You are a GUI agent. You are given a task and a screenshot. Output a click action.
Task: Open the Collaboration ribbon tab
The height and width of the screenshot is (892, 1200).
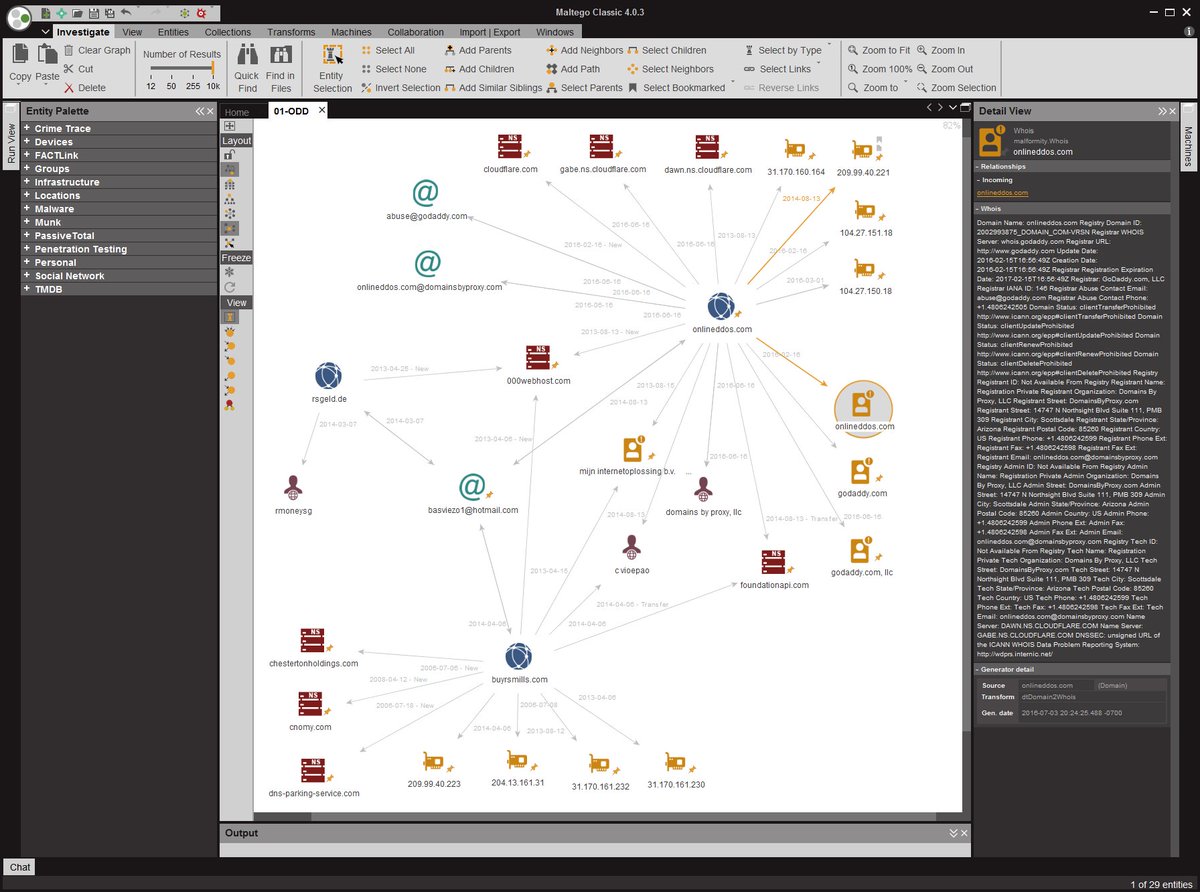(x=416, y=32)
